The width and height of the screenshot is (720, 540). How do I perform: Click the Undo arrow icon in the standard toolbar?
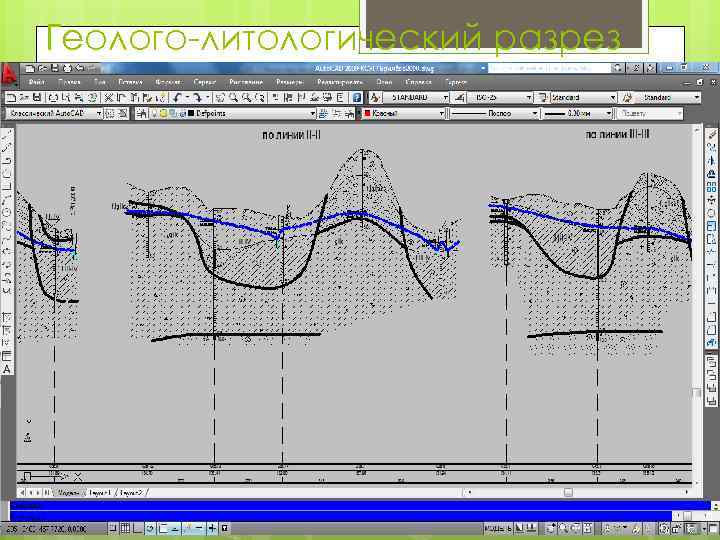pyautogui.click(x=178, y=97)
